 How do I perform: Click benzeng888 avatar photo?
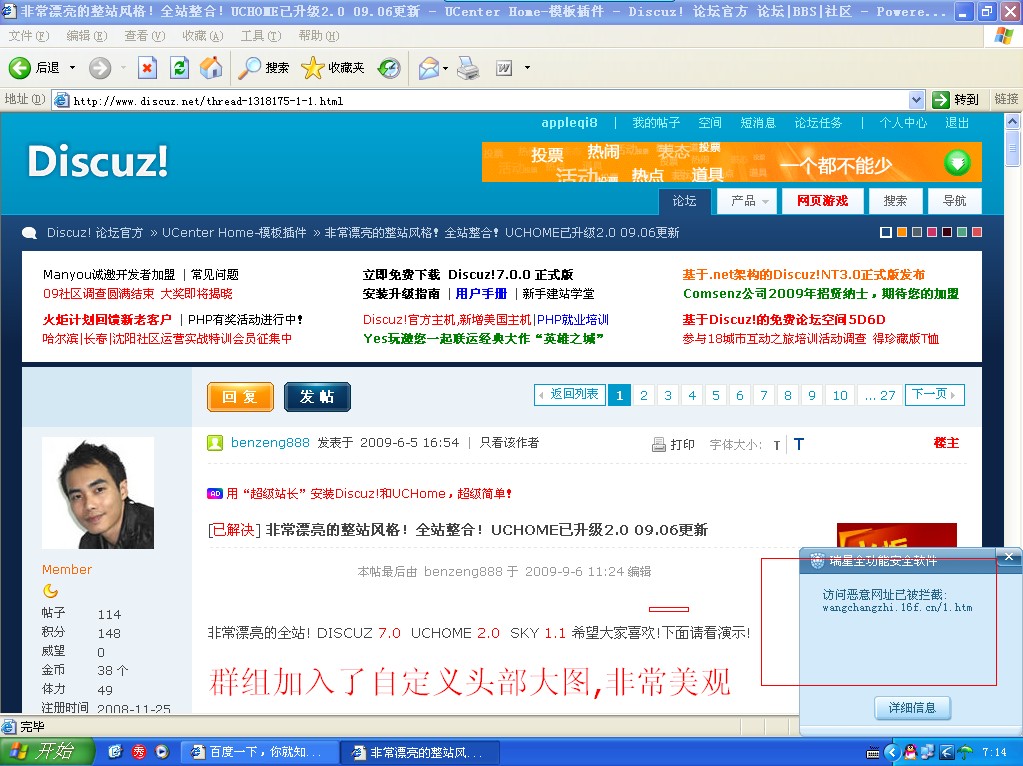pyautogui.click(x=98, y=493)
